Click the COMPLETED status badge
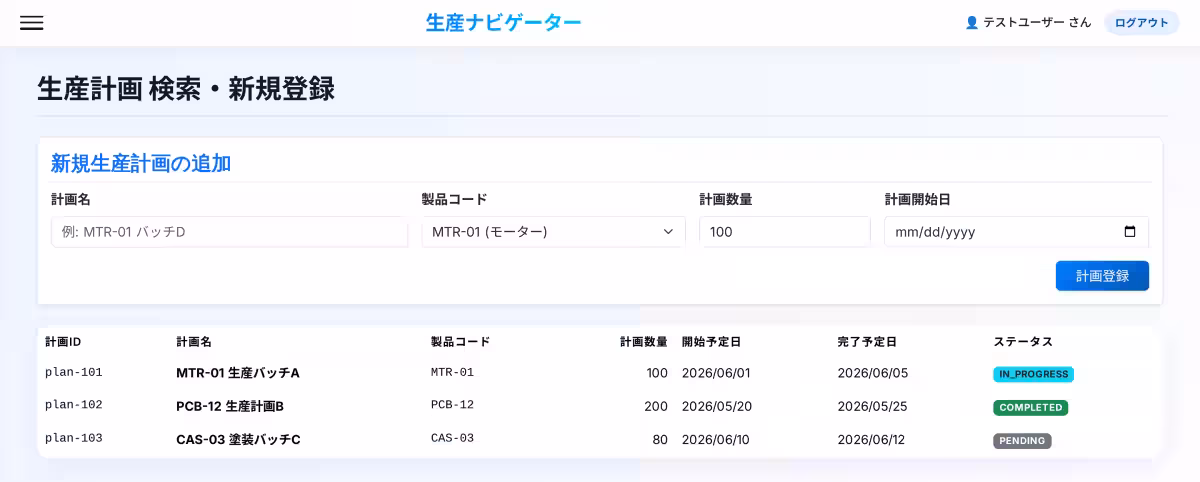The height and width of the screenshot is (482, 1200). click(x=1030, y=407)
